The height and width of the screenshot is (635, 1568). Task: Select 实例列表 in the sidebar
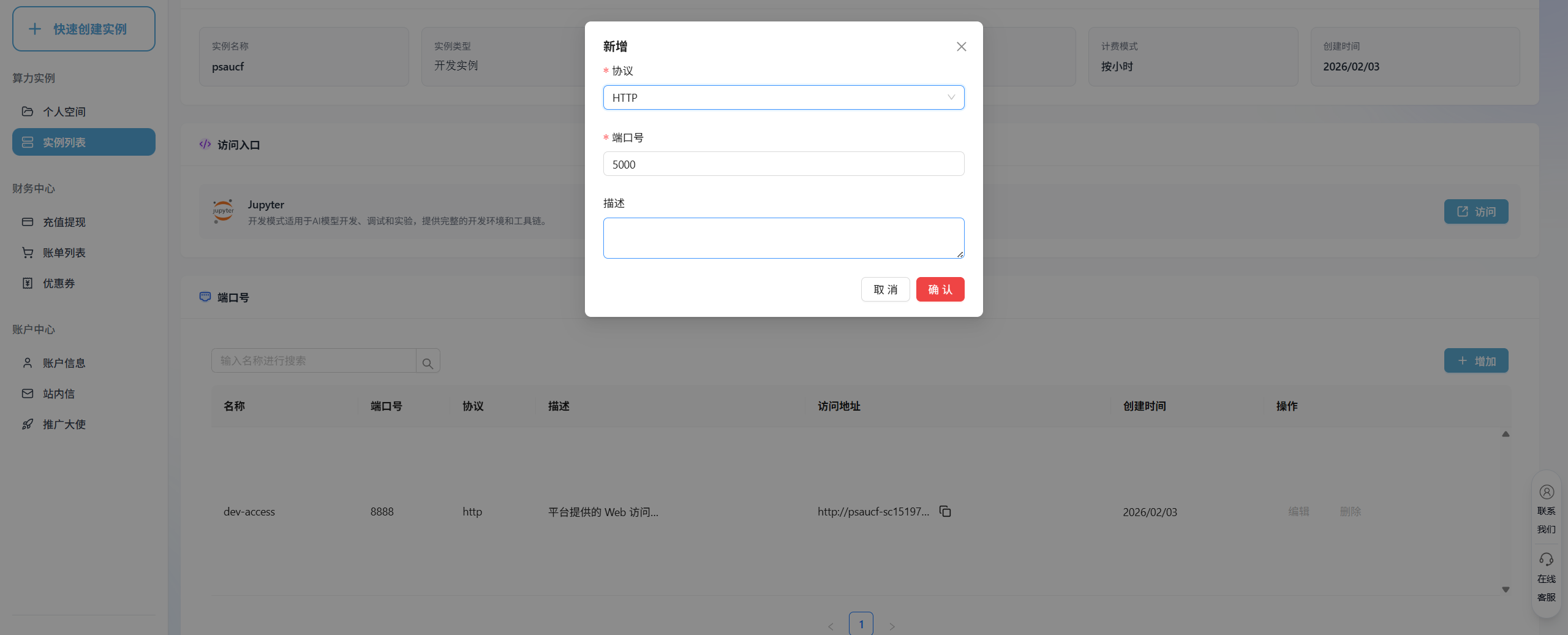click(x=83, y=142)
